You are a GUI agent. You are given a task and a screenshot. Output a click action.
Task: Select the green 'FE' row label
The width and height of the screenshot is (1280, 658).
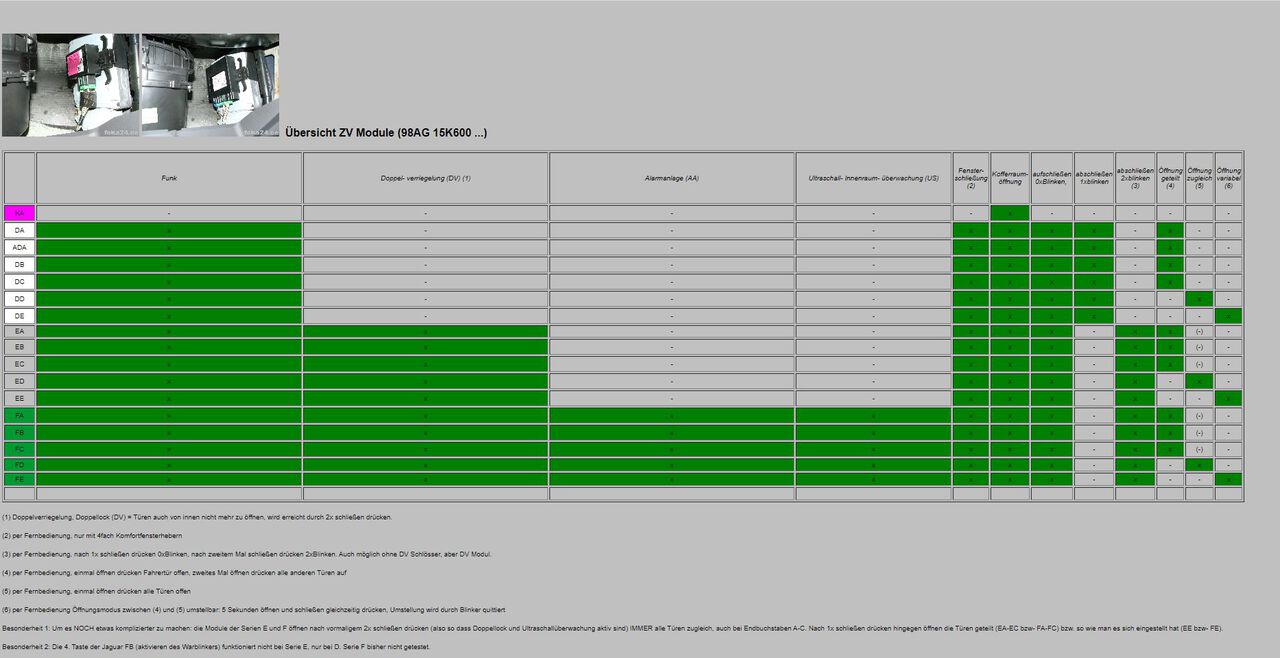20,479
